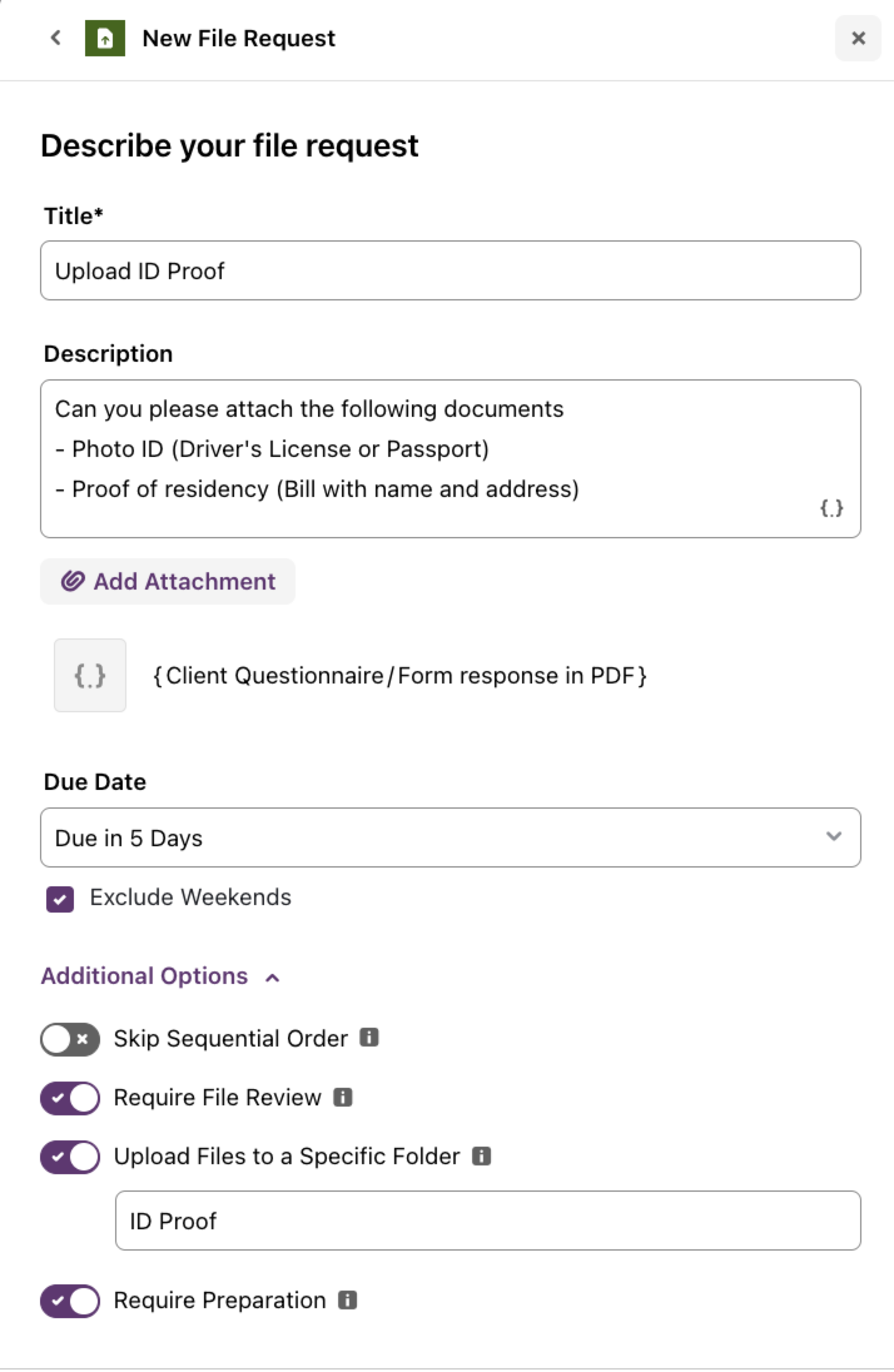Viewport: 894px width, 1372px height.
Task: Select the Client Questionnaire PDF attachment text
Action: tap(400, 675)
